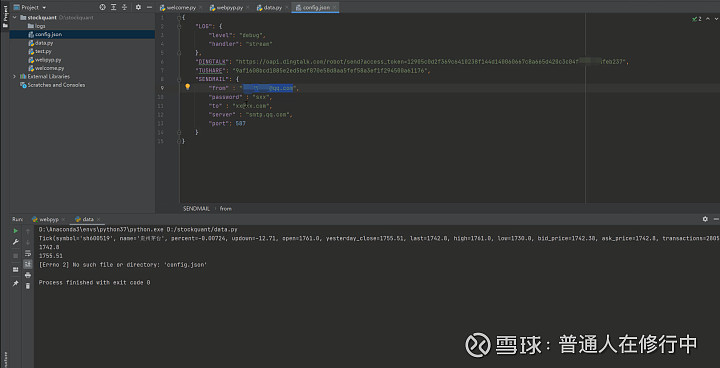Click Up the stack trace arrow
720x368 pixels.
point(28,231)
